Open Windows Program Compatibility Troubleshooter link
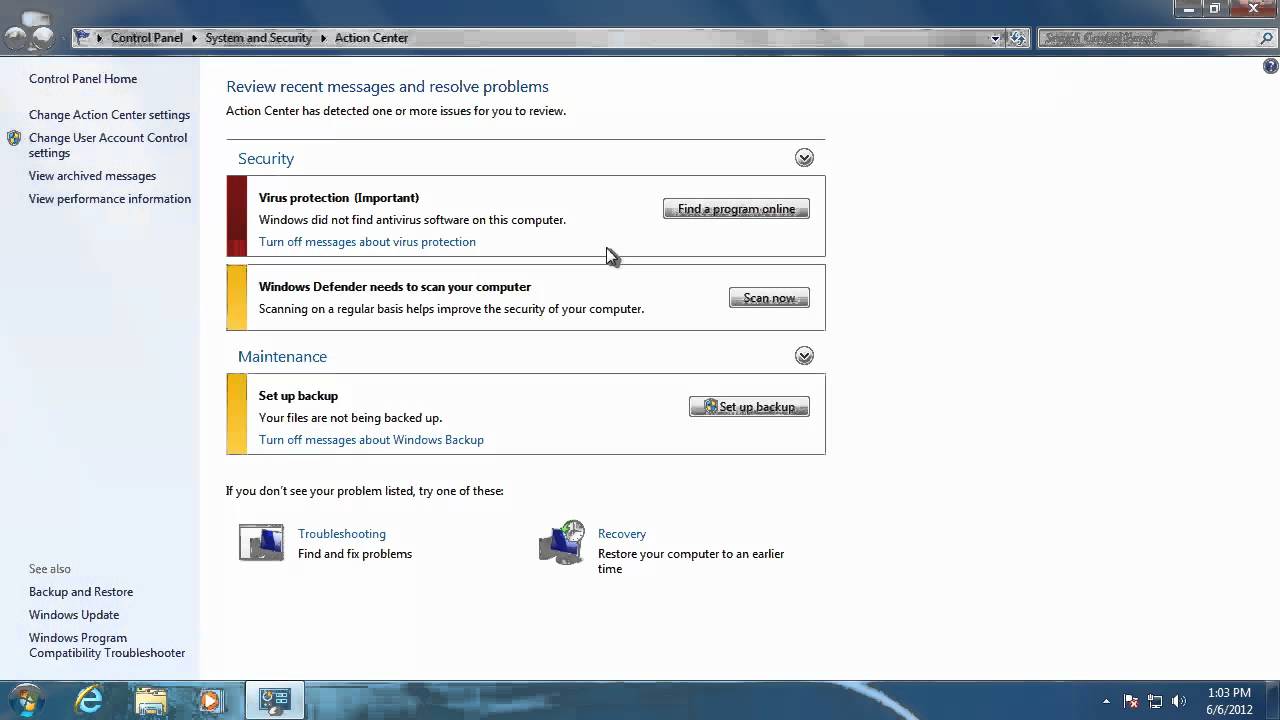Screen dimensions: 1280x720 pos(107,645)
